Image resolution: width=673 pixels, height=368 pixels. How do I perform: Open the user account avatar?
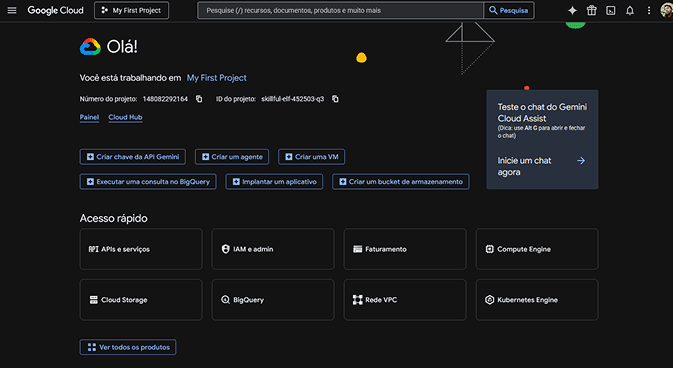(667, 10)
